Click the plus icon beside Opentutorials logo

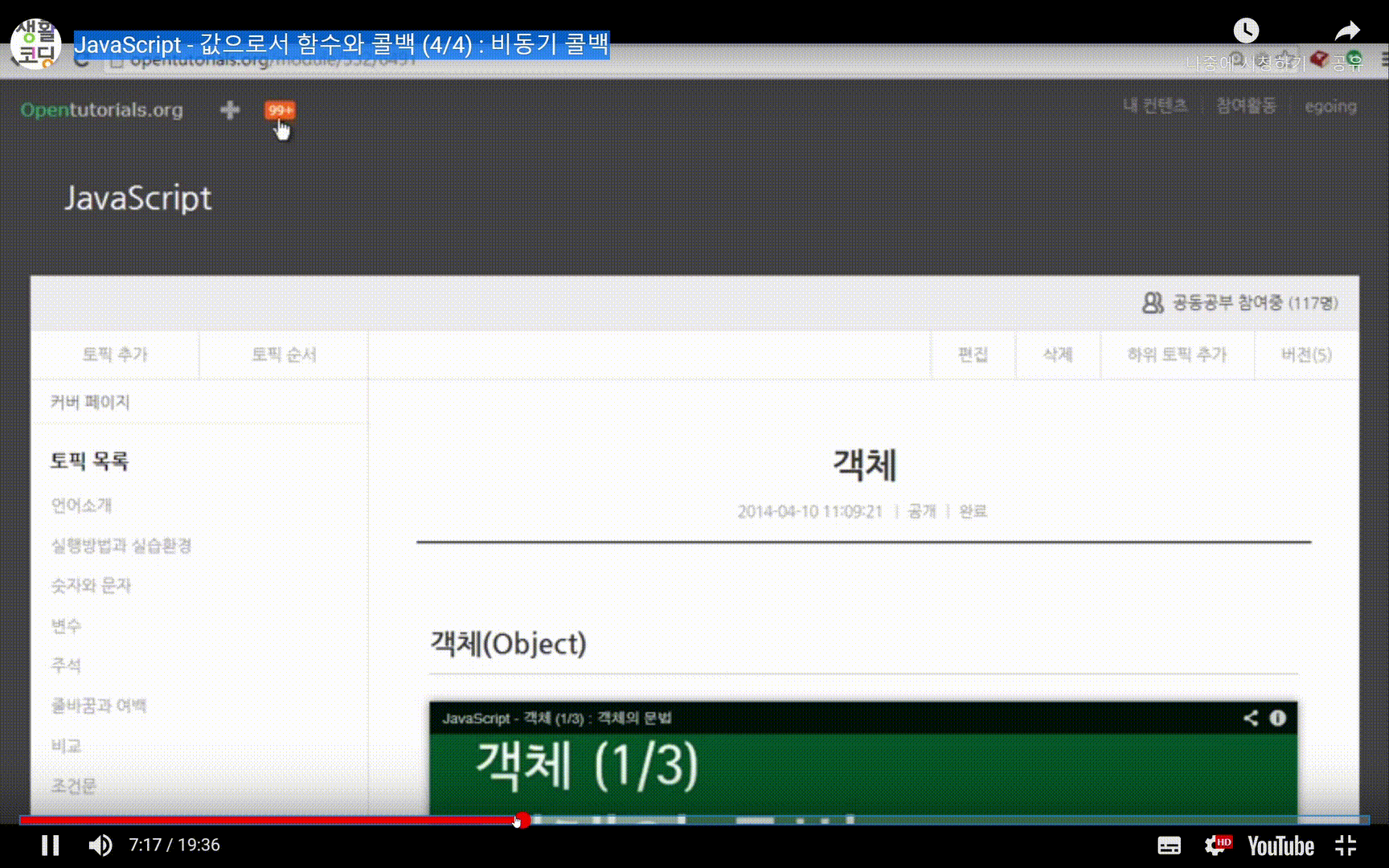[x=230, y=110]
